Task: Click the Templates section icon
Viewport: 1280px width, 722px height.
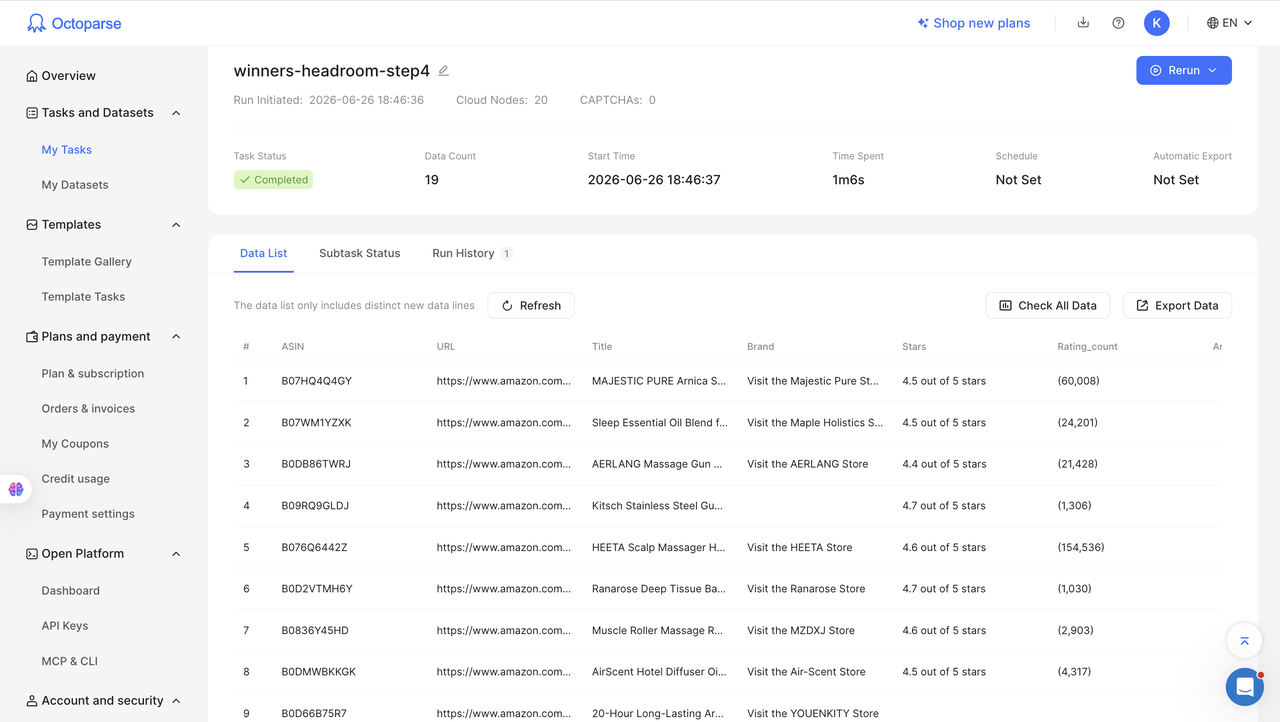Action: (32, 225)
